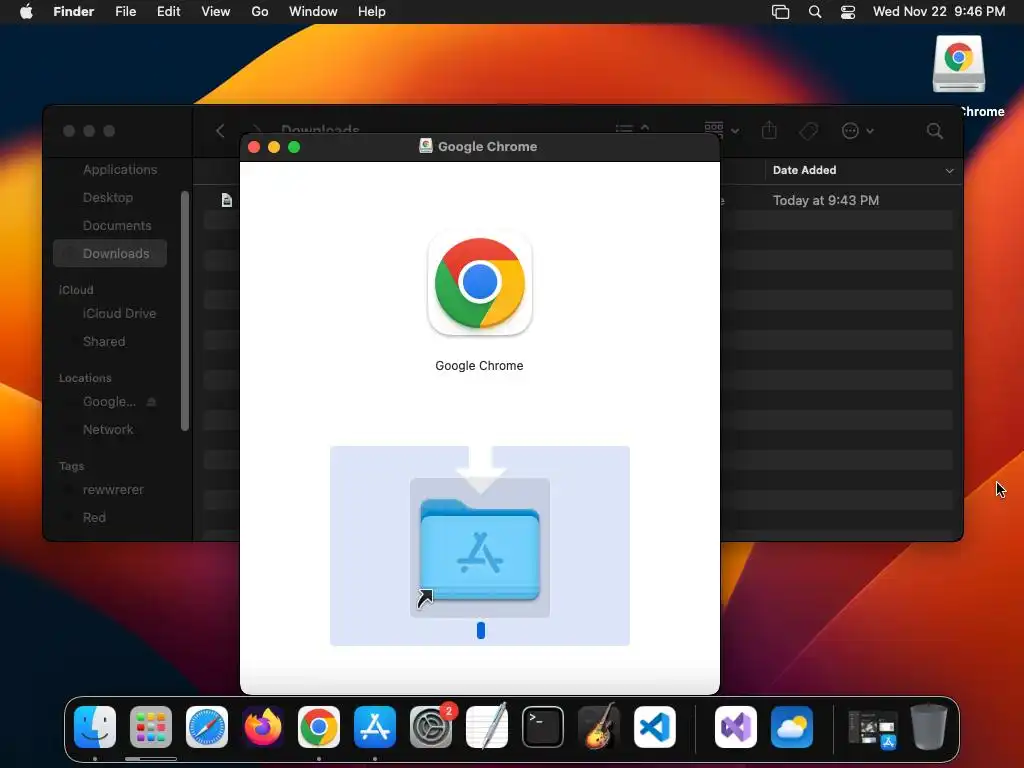The width and height of the screenshot is (1024, 768).
Task: Select the Red tag in sidebar
Action: tap(94, 518)
